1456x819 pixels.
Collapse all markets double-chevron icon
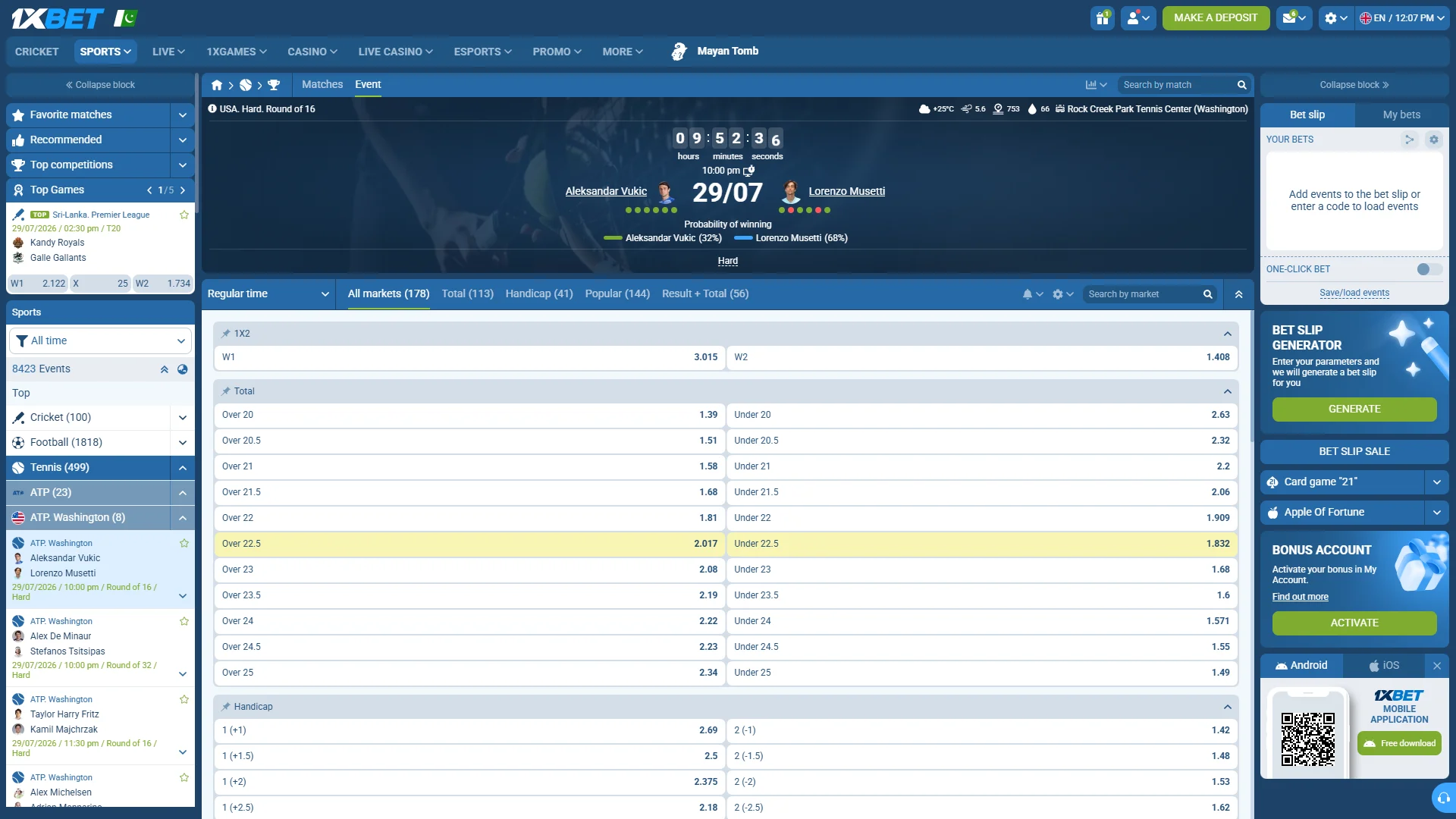(x=1238, y=294)
